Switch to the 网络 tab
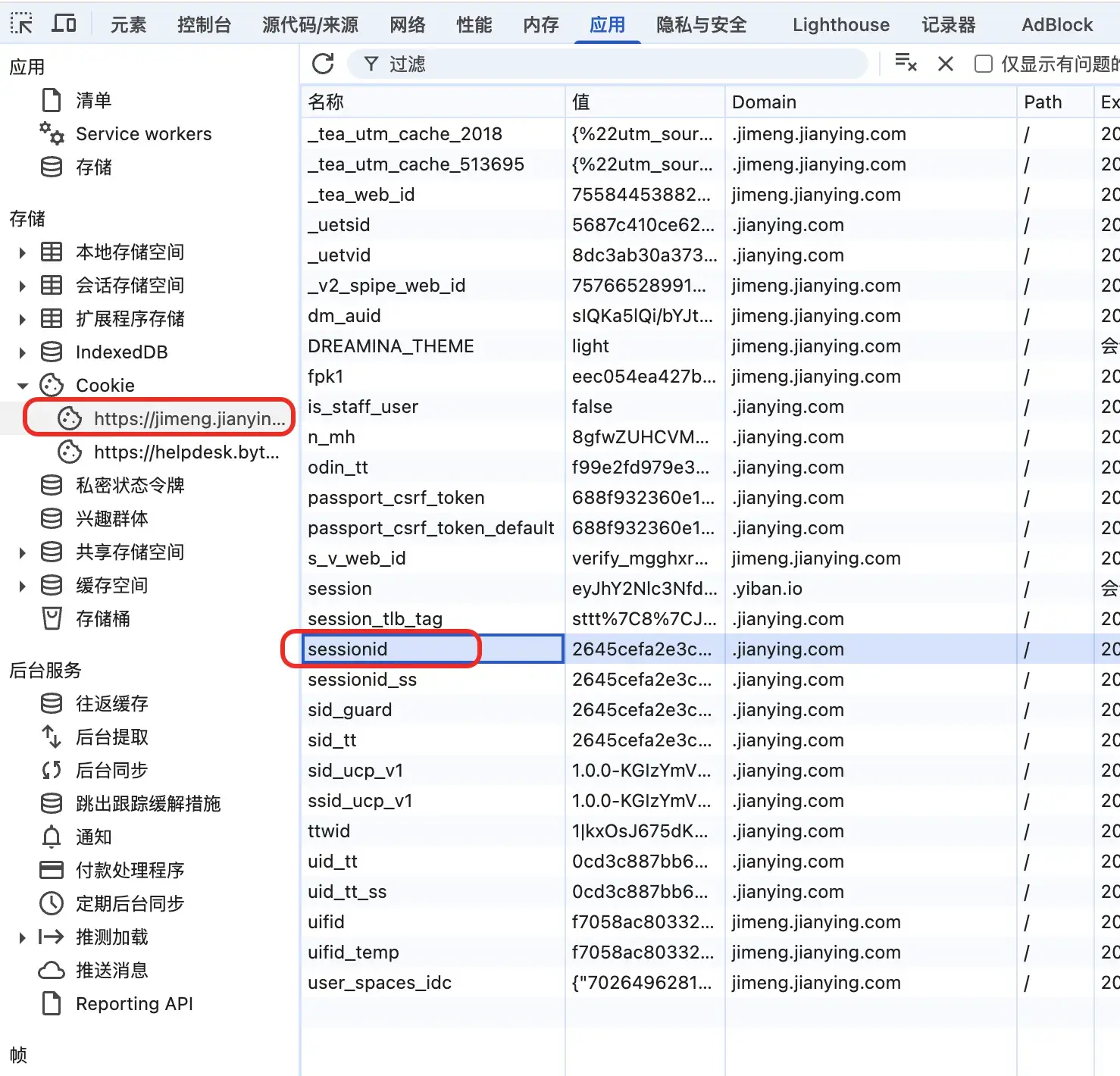Screen dimensions: 1120x1076 pyautogui.click(x=407, y=25)
